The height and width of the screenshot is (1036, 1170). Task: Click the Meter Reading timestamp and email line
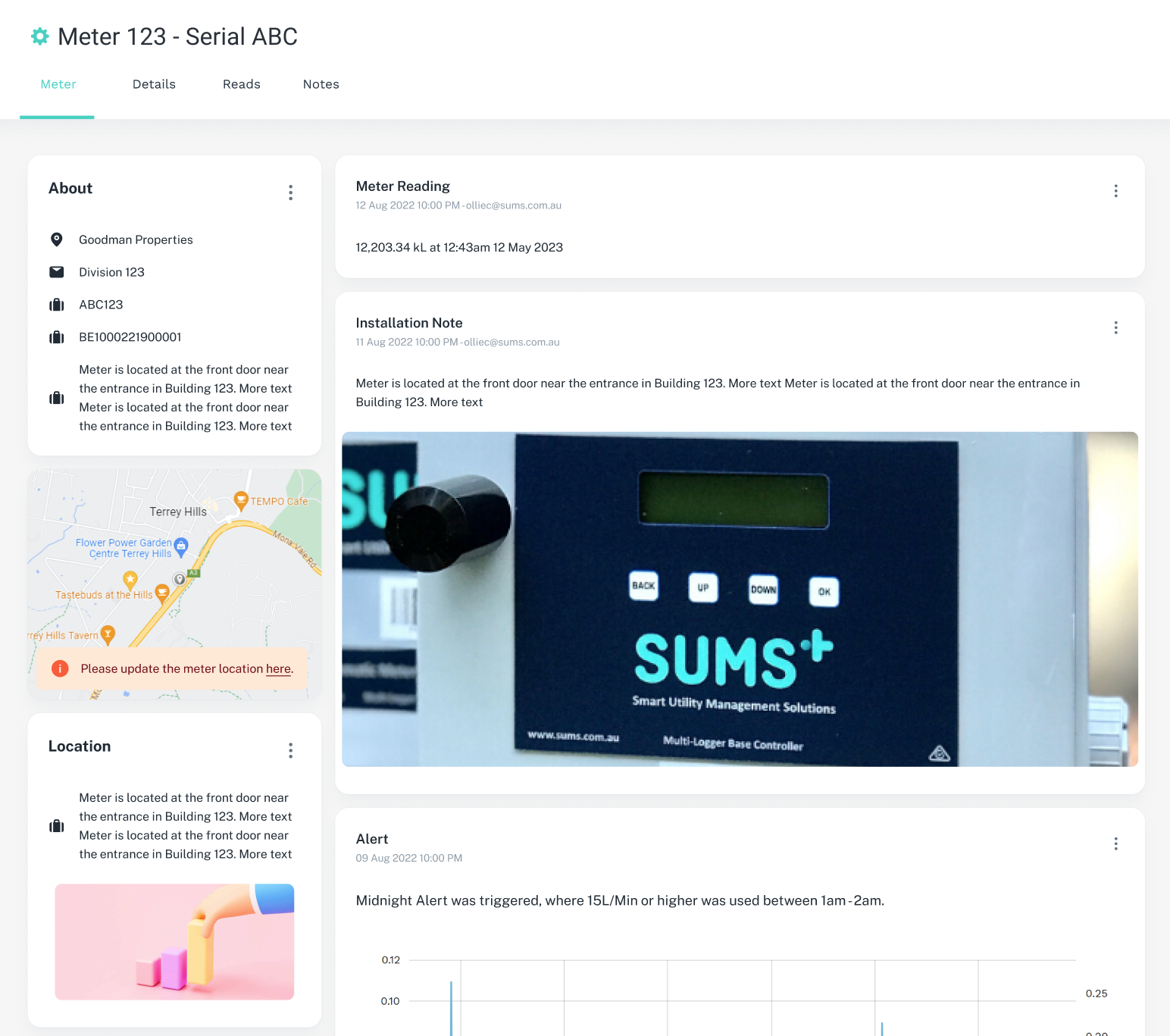tap(458, 205)
